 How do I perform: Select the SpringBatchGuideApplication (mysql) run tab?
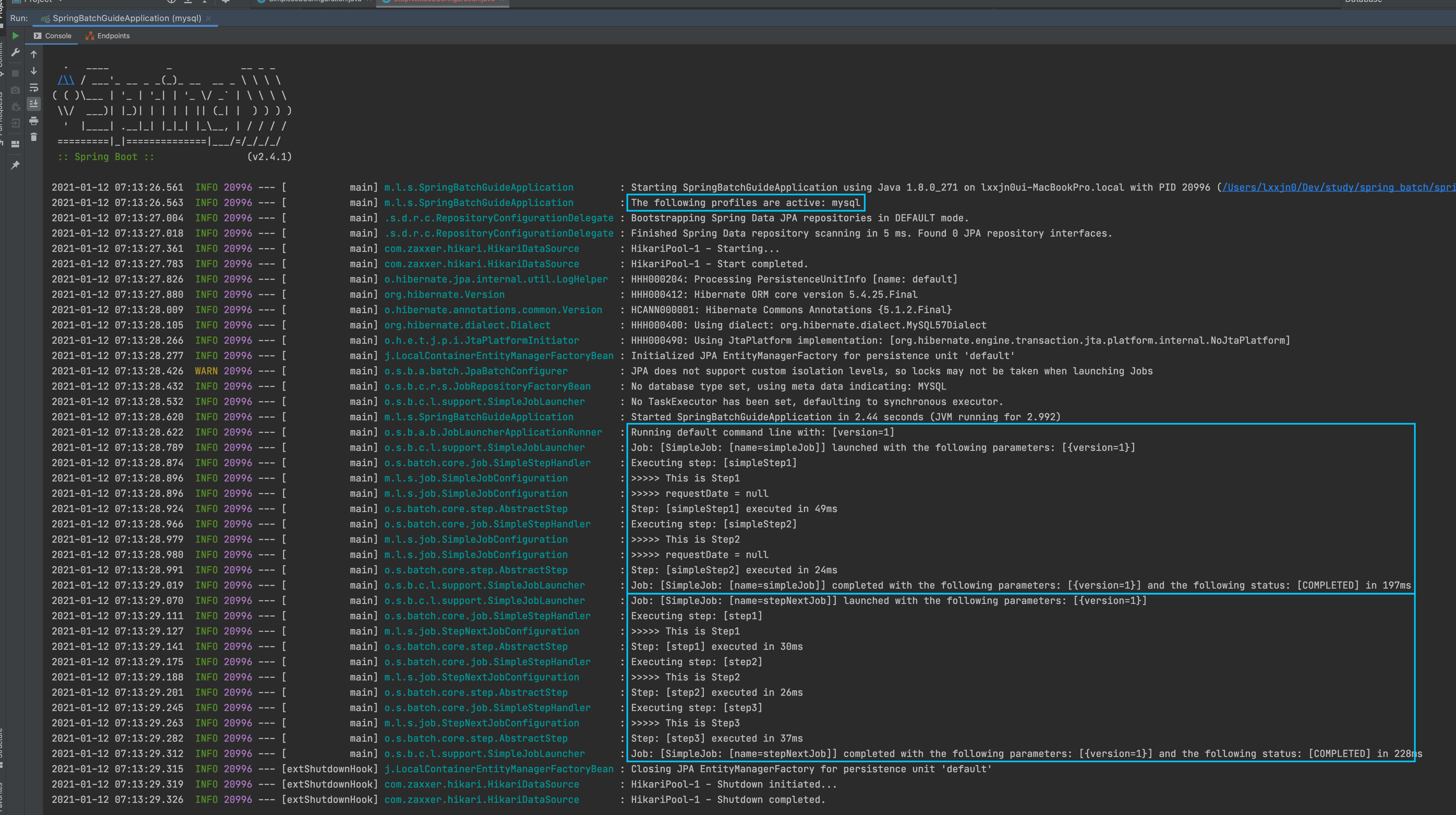point(126,18)
